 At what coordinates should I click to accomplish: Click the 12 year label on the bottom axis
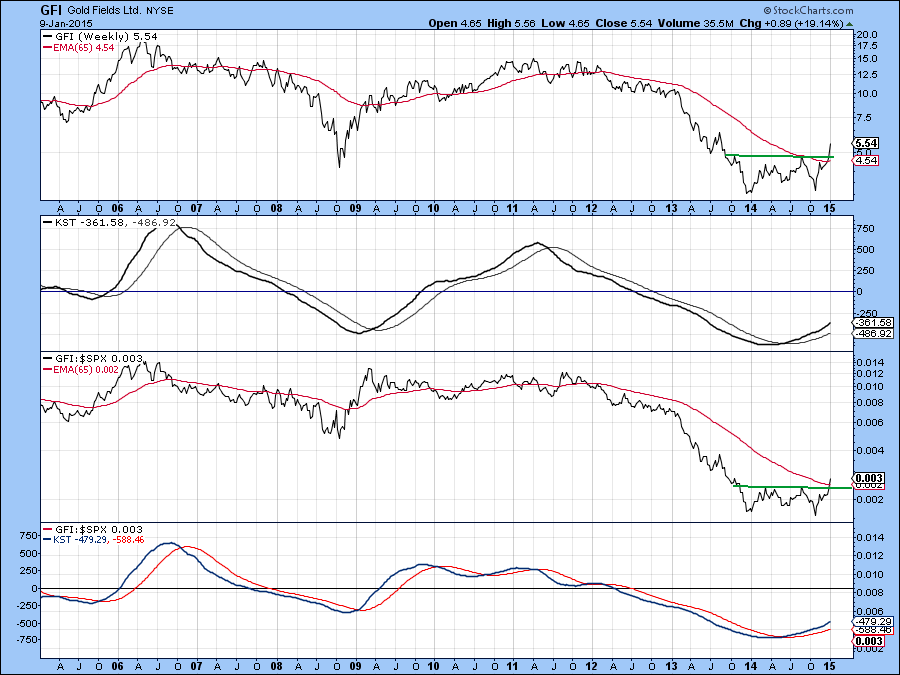point(592,666)
